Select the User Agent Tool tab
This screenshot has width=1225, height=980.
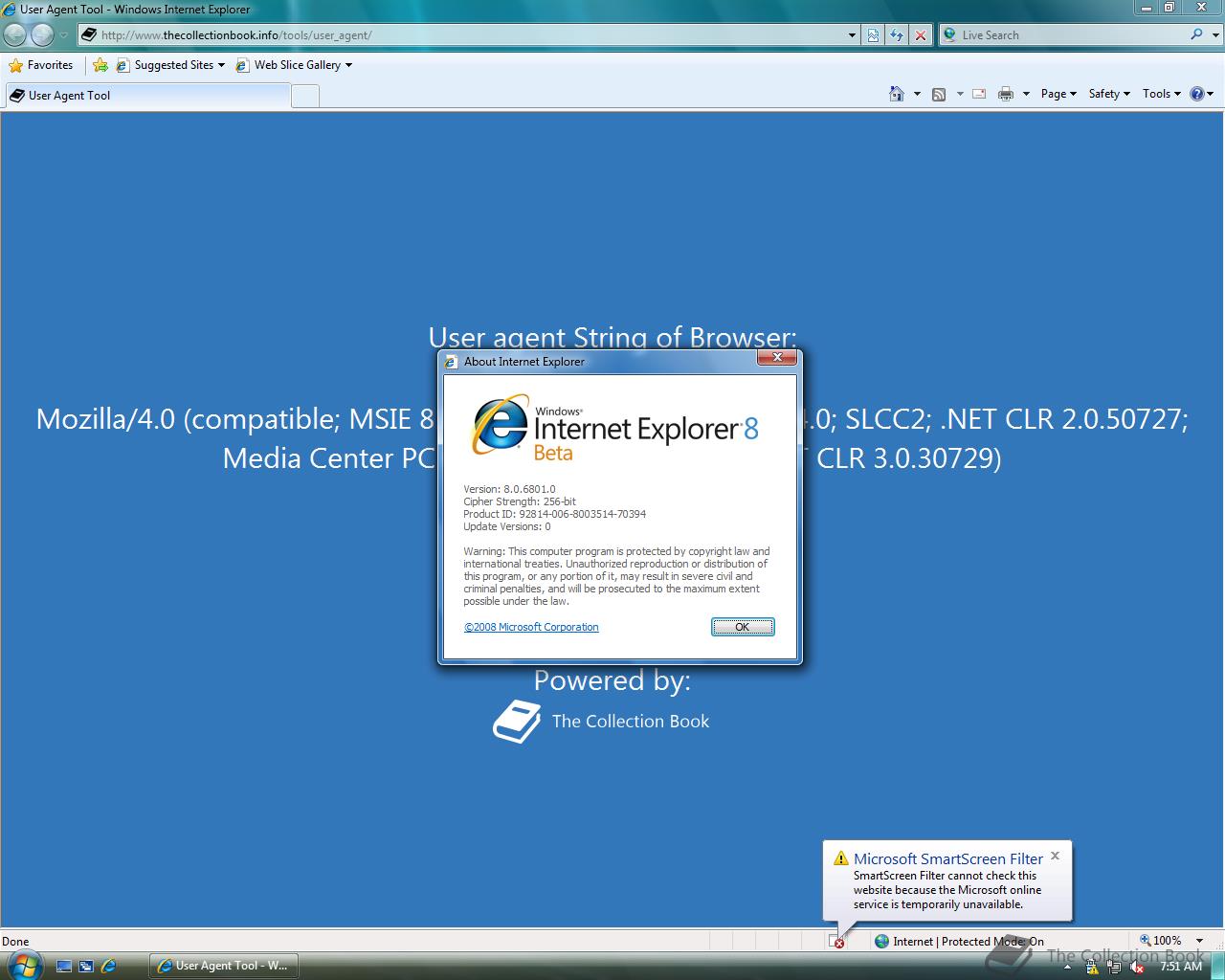click(147, 96)
